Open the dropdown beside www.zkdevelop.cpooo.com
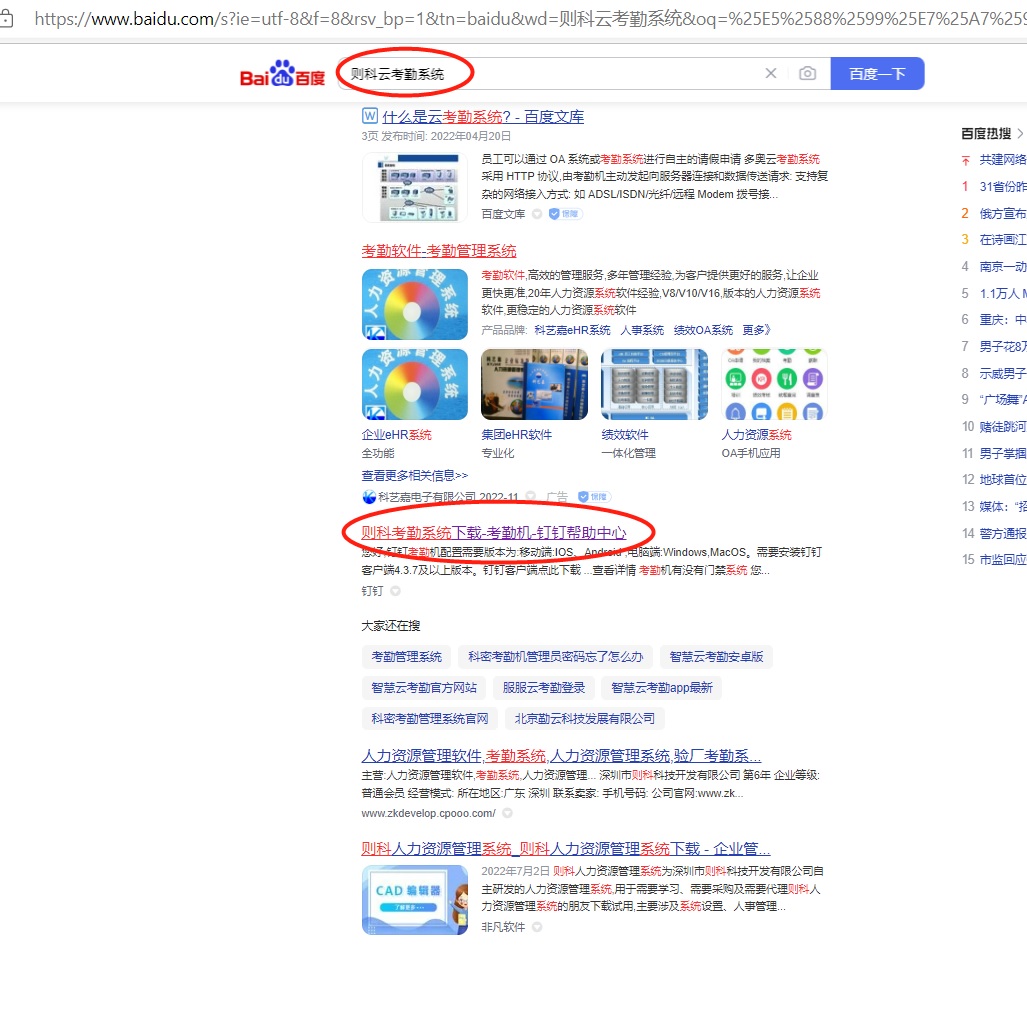The image size is (1027, 1033). pyautogui.click(x=507, y=813)
